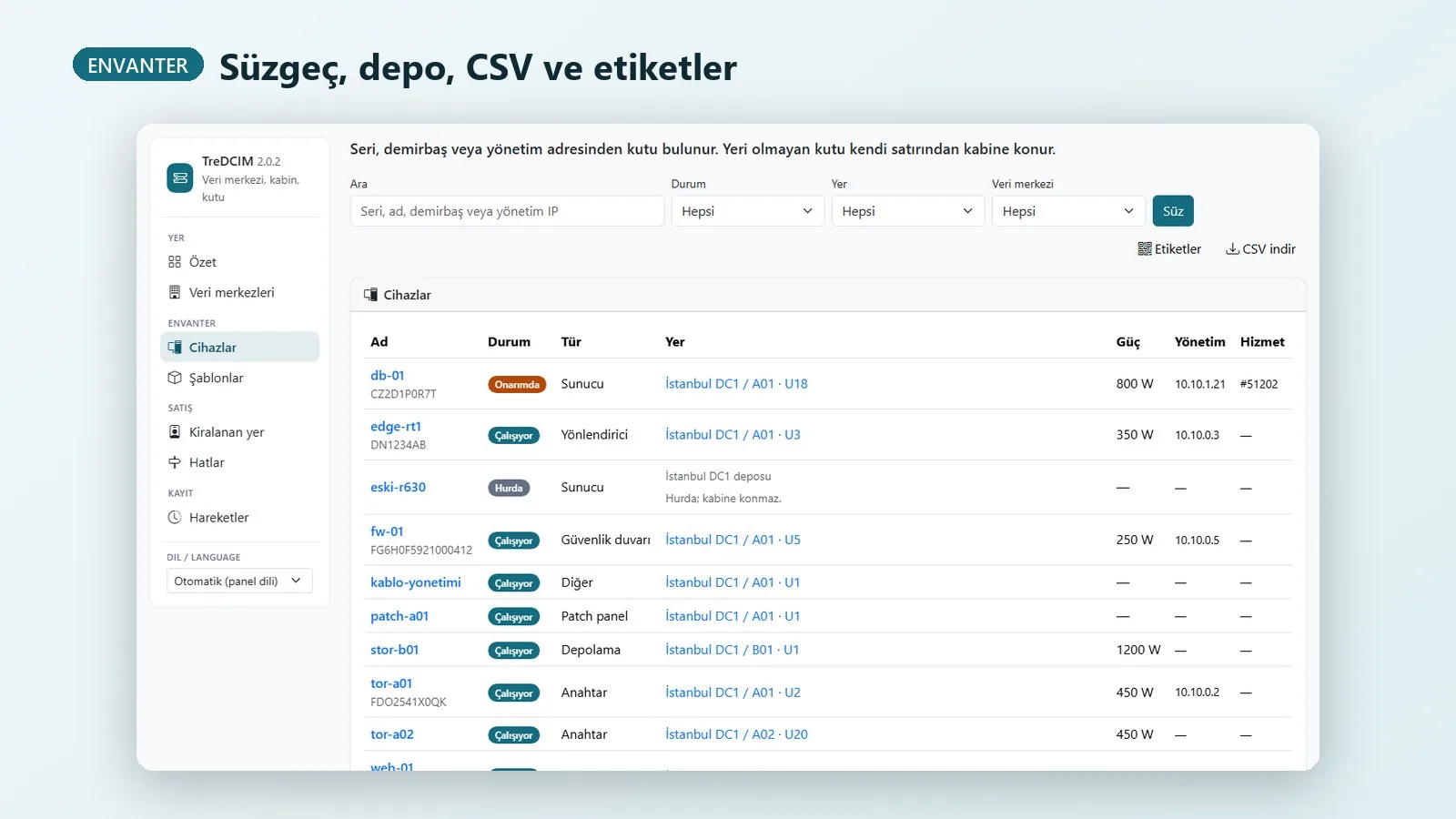1456x819 pixels.
Task: Click the CSV indir download icon
Action: (x=1232, y=248)
